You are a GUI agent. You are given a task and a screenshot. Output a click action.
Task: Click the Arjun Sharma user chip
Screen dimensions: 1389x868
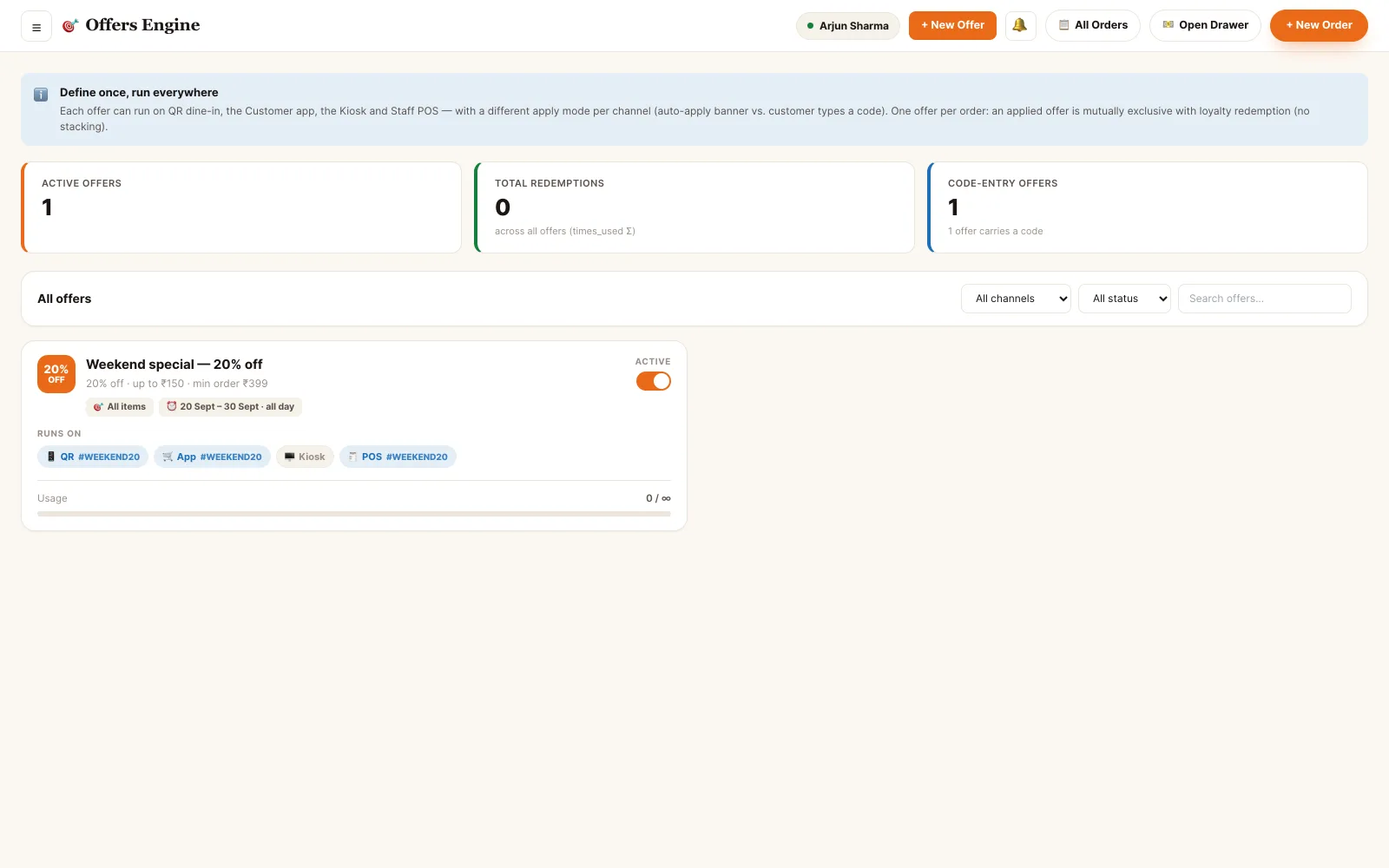tap(847, 26)
